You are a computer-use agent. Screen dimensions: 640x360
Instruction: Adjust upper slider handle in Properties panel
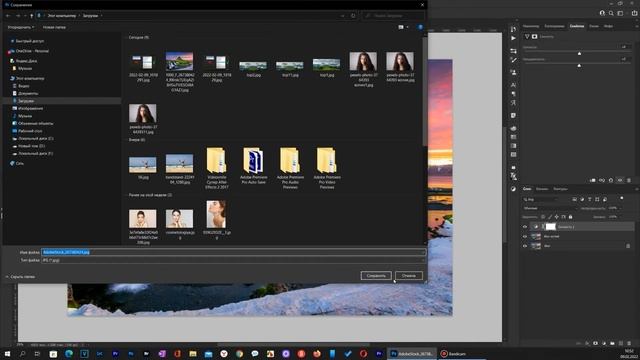coord(579,53)
